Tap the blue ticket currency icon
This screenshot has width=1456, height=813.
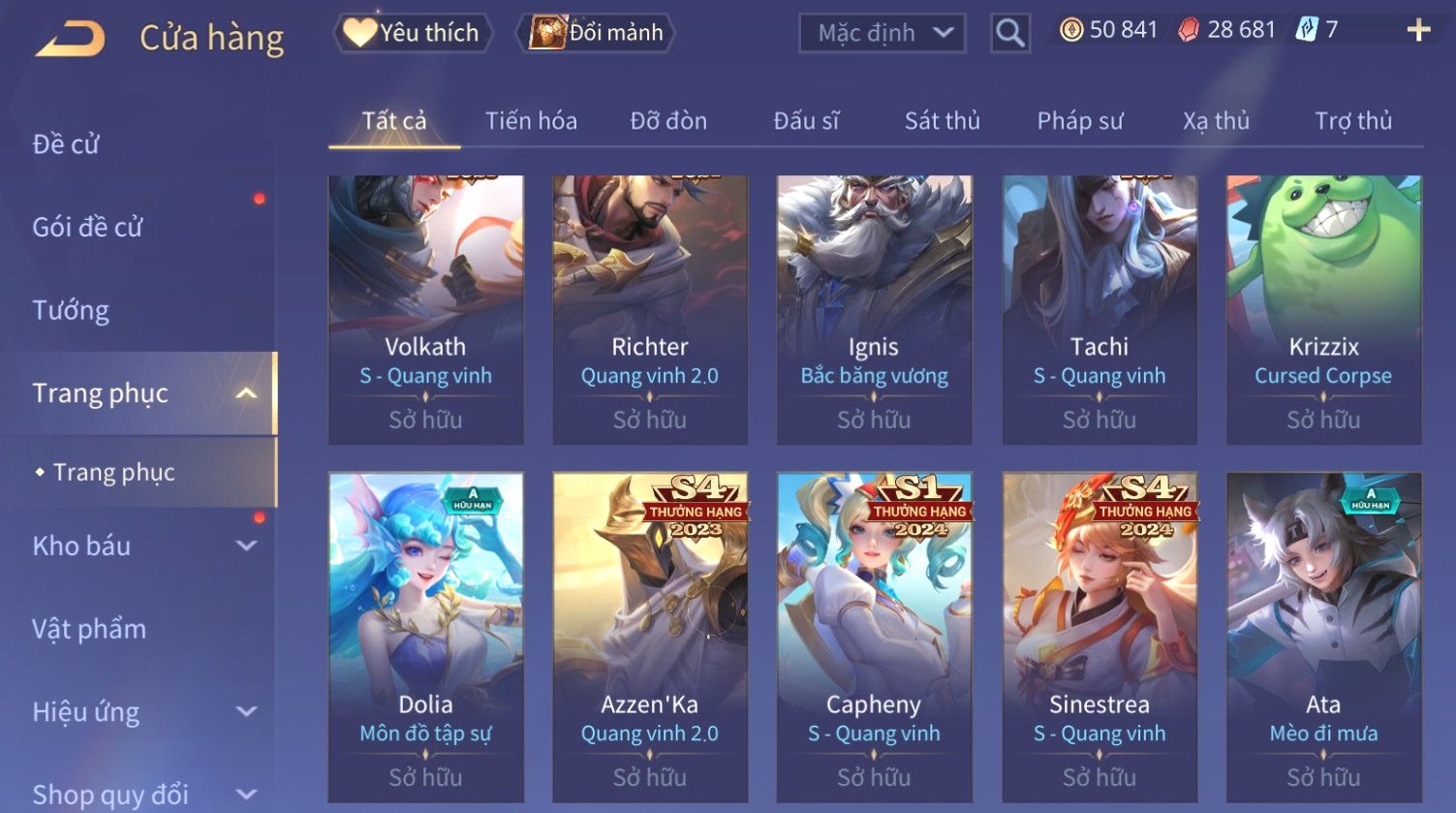(1307, 31)
